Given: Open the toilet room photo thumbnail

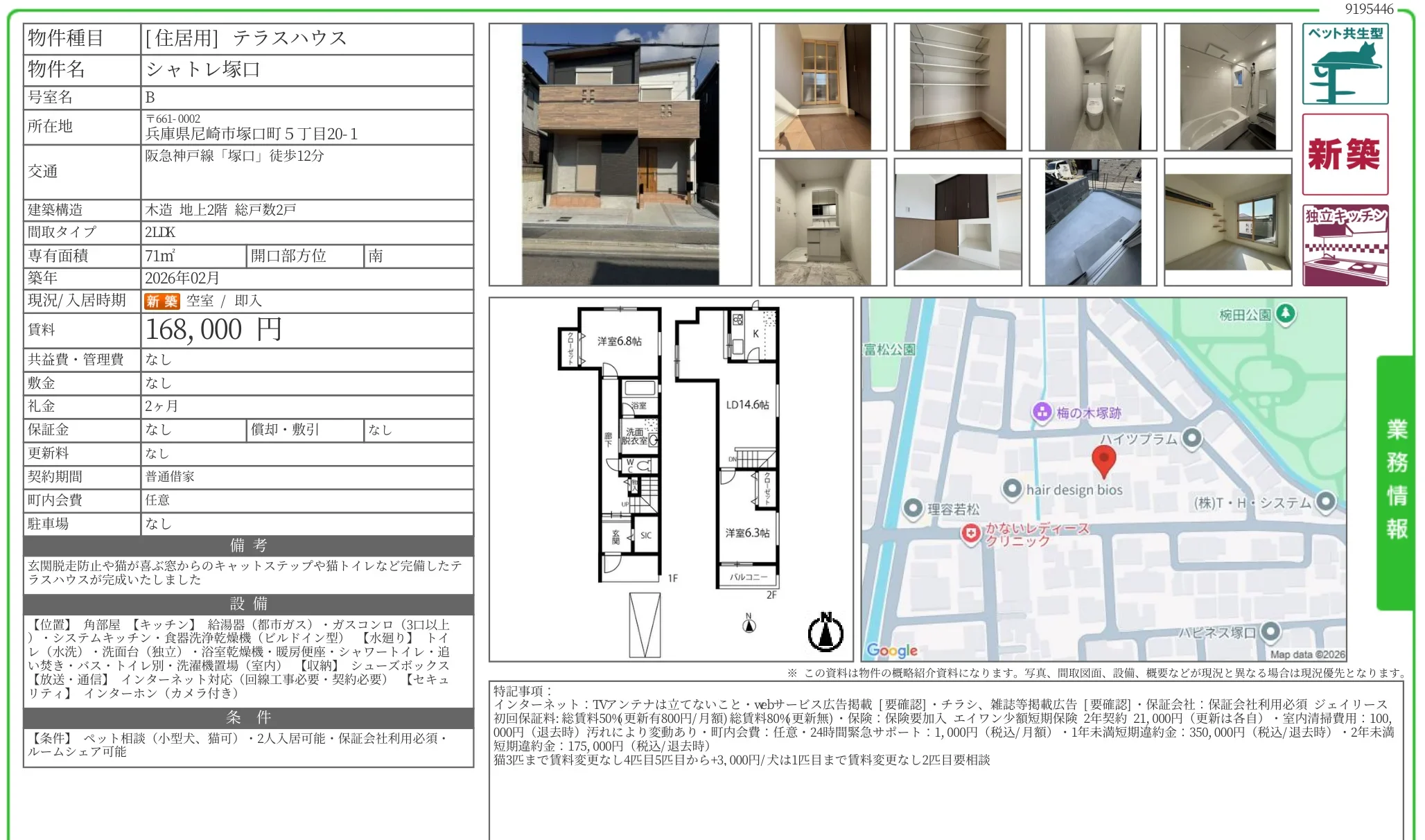Looking at the screenshot, I should [1092, 87].
